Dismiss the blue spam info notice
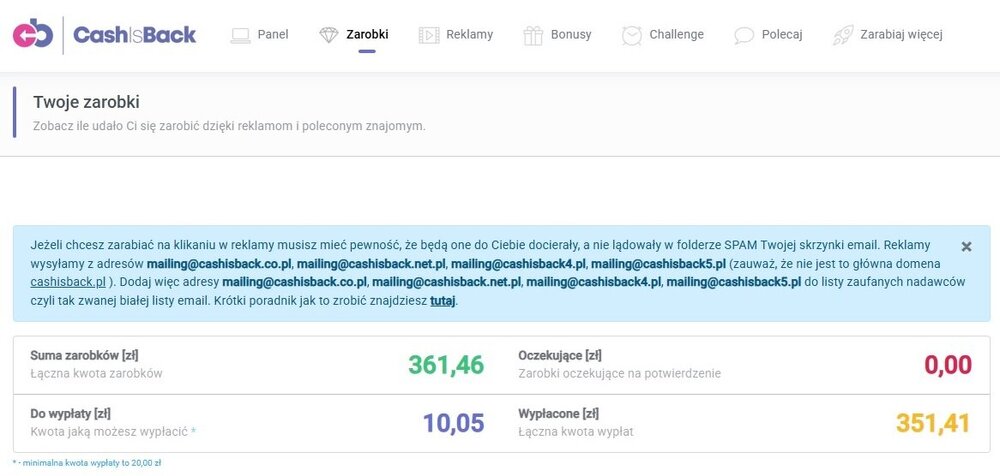 (966, 246)
